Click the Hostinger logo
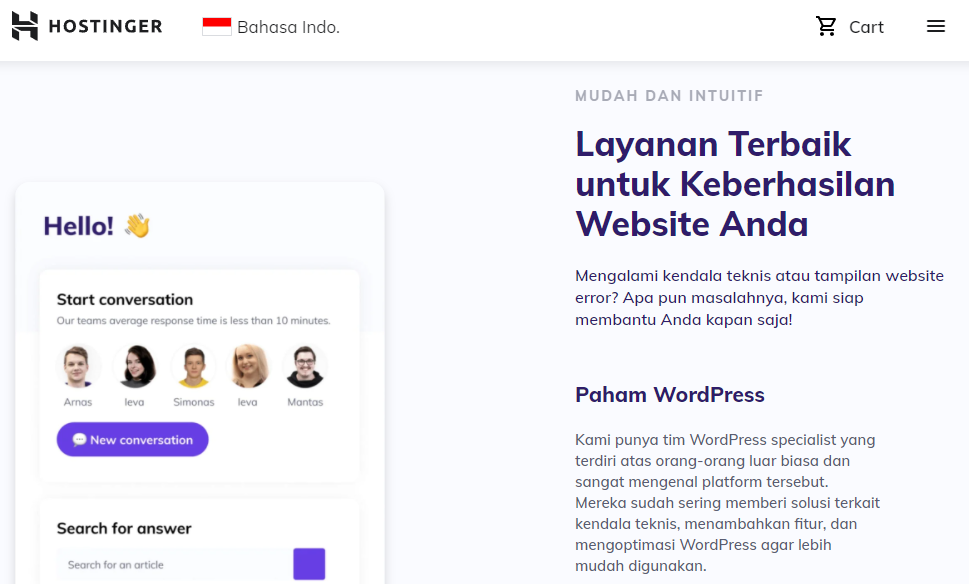Image resolution: width=969 pixels, height=584 pixels. pyautogui.click(x=86, y=26)
